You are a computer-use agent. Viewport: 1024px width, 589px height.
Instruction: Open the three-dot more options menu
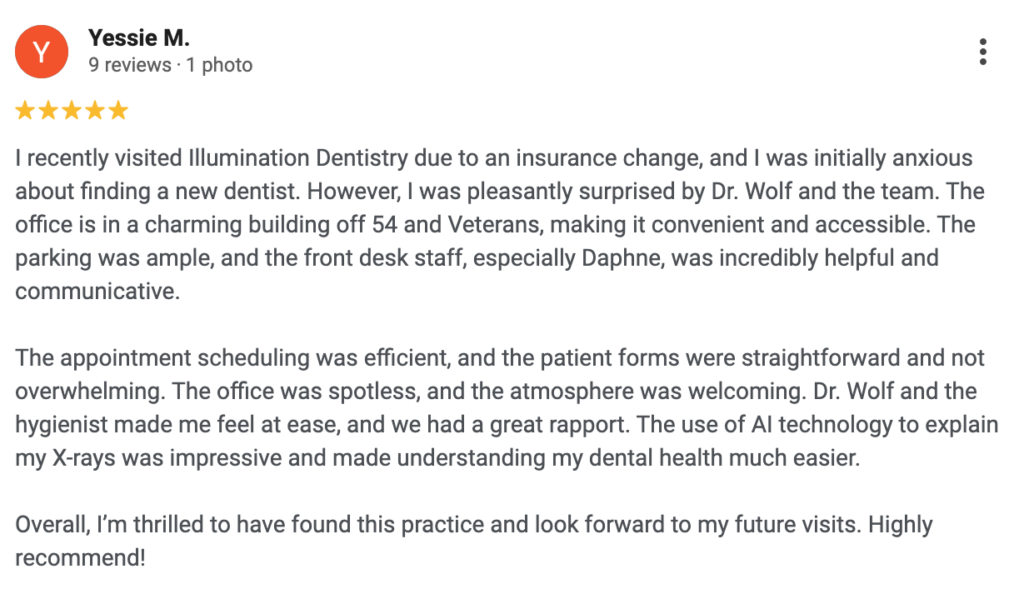[983, 52]
